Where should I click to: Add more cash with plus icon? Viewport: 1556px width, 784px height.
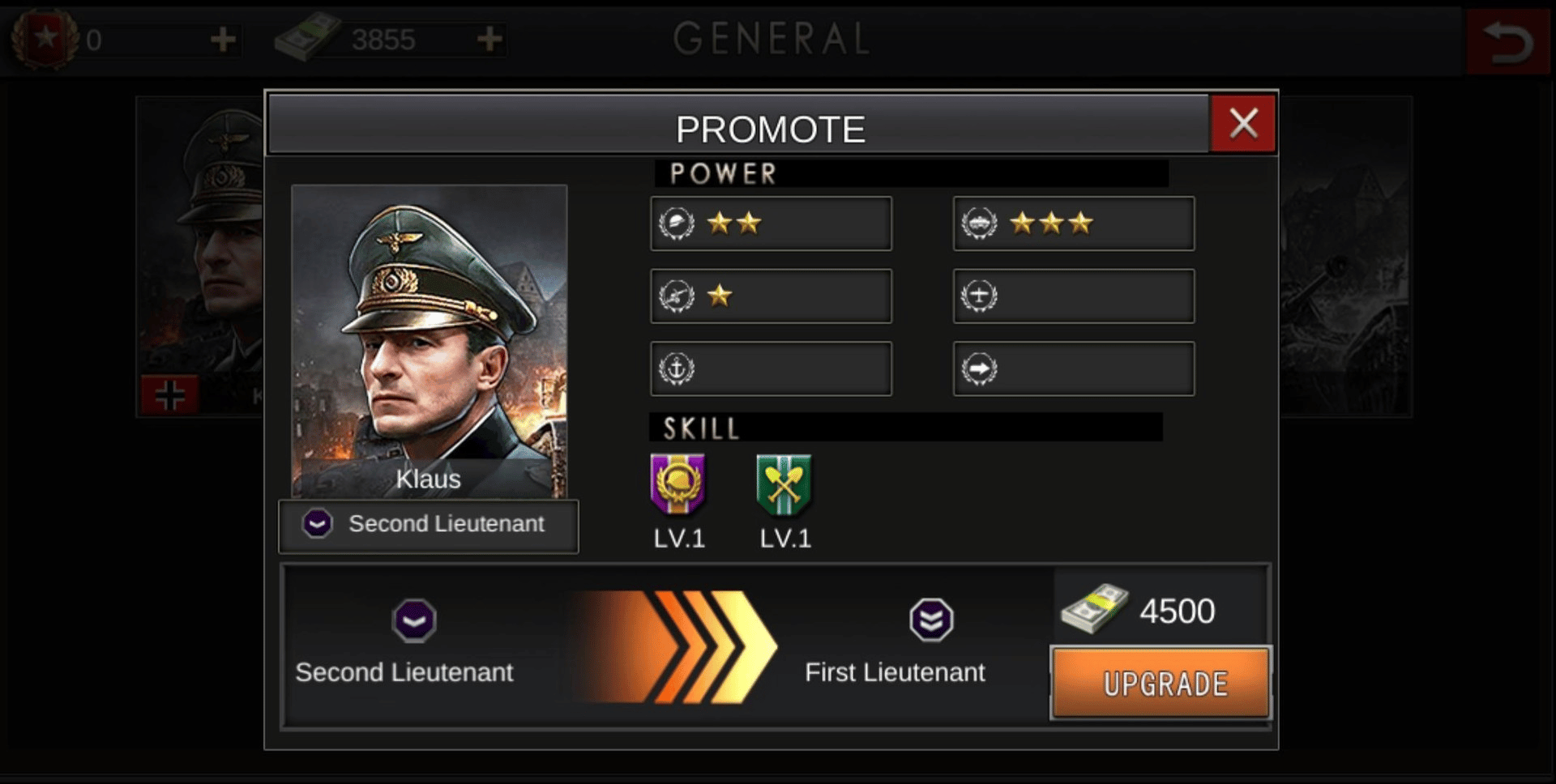tap(489, 39)
